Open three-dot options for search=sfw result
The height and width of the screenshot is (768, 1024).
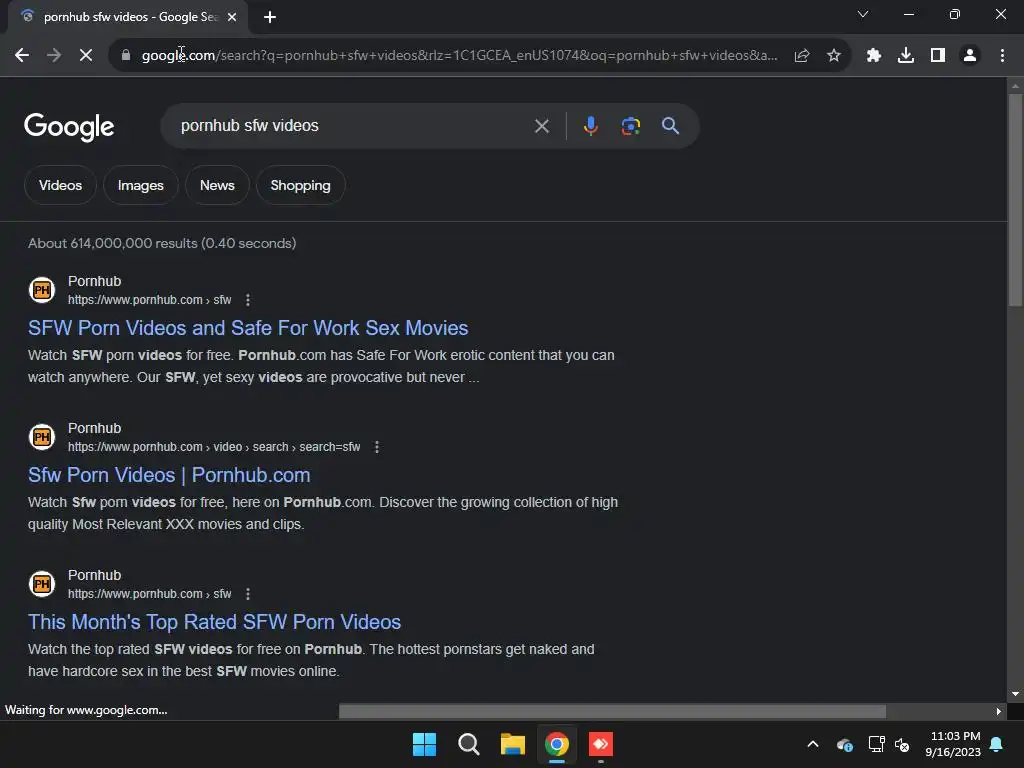click(377, 447)
